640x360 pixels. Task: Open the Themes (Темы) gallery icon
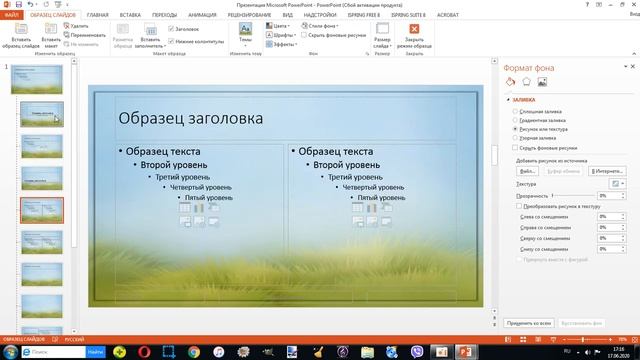point(245,29)
